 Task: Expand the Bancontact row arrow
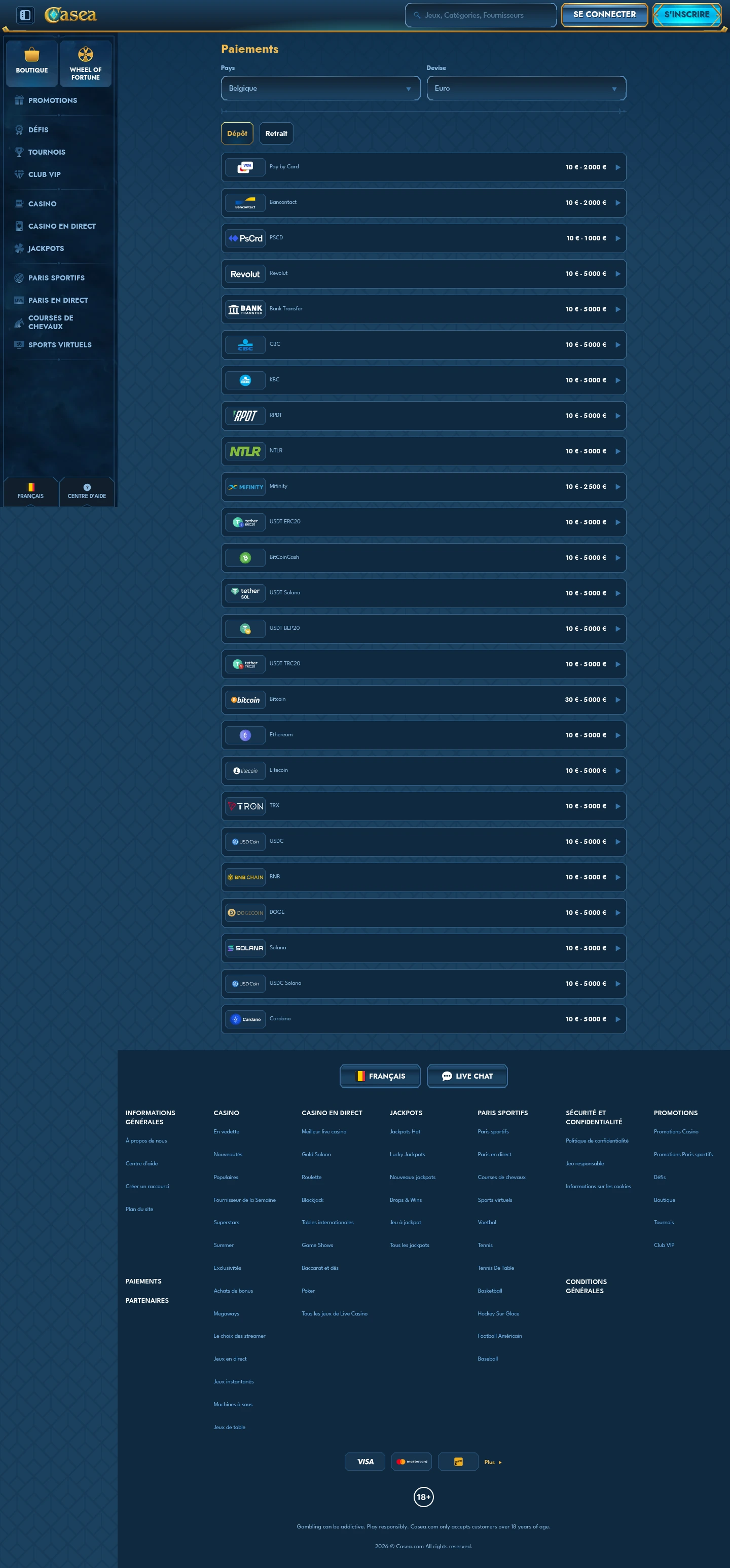click(617, 203)
